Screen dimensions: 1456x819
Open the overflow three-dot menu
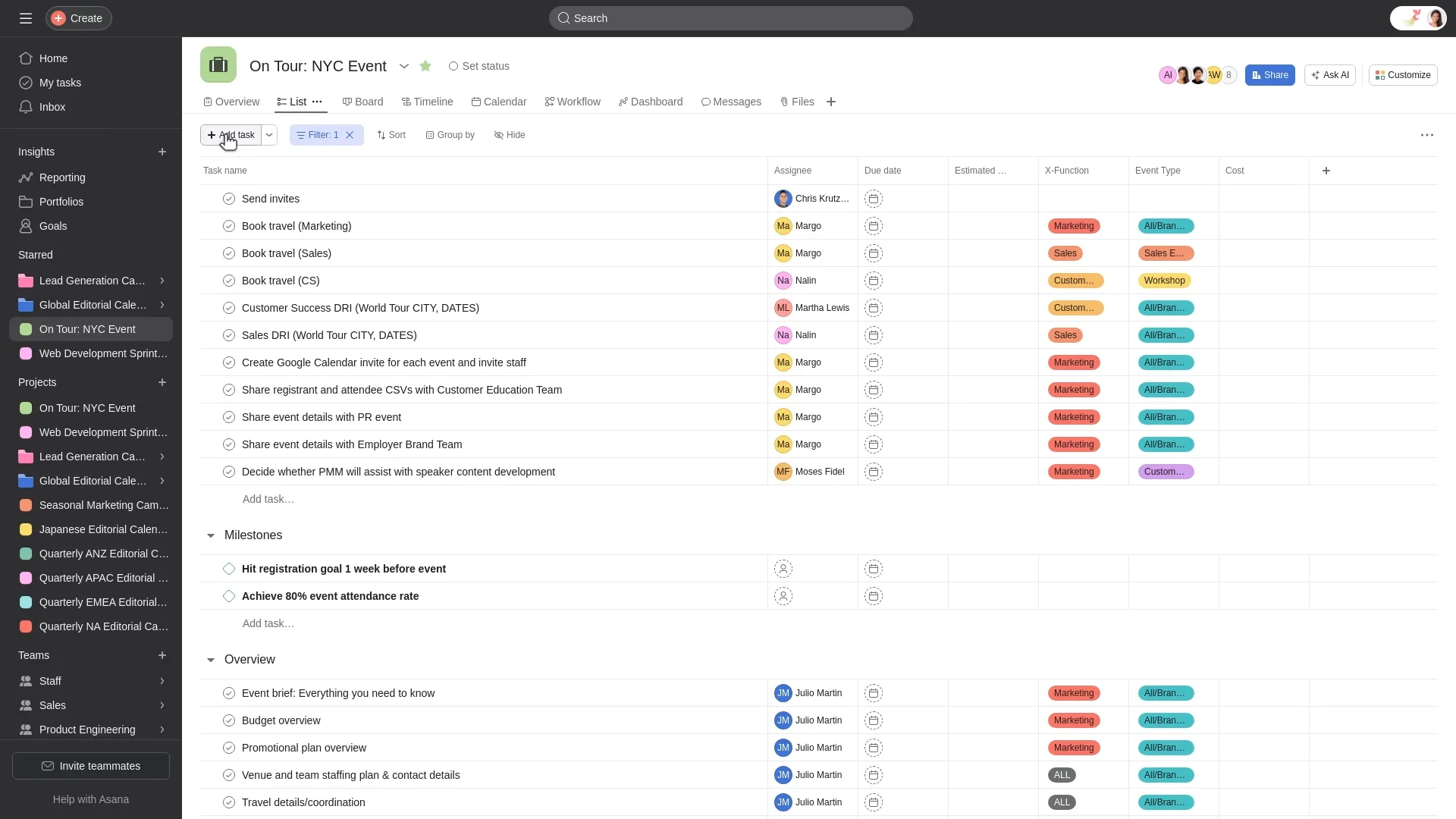(x=1426, y=134)
